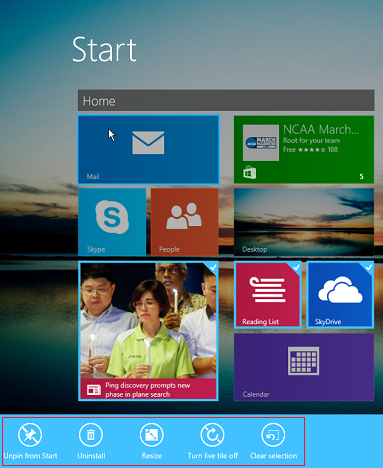Image resolution: width=383 pixels, height=468 pixels.
Task: Edit the Home group name field
Action: click(x=226, y=100)
